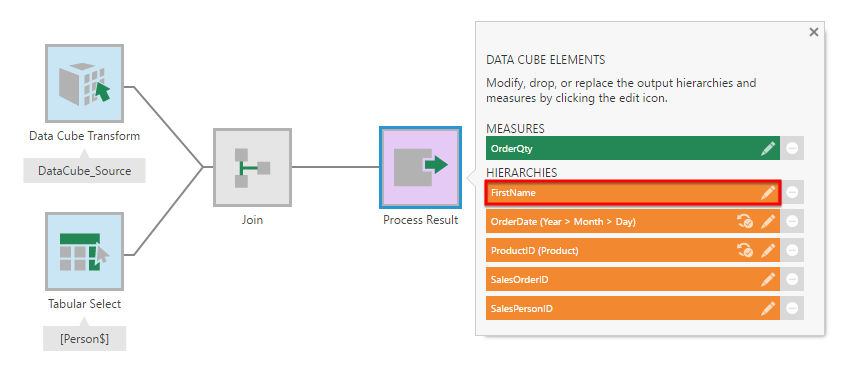Select the Tabular Select node
Screen dimensions: 850x371
pyautogui.click(x=85, y=251)
